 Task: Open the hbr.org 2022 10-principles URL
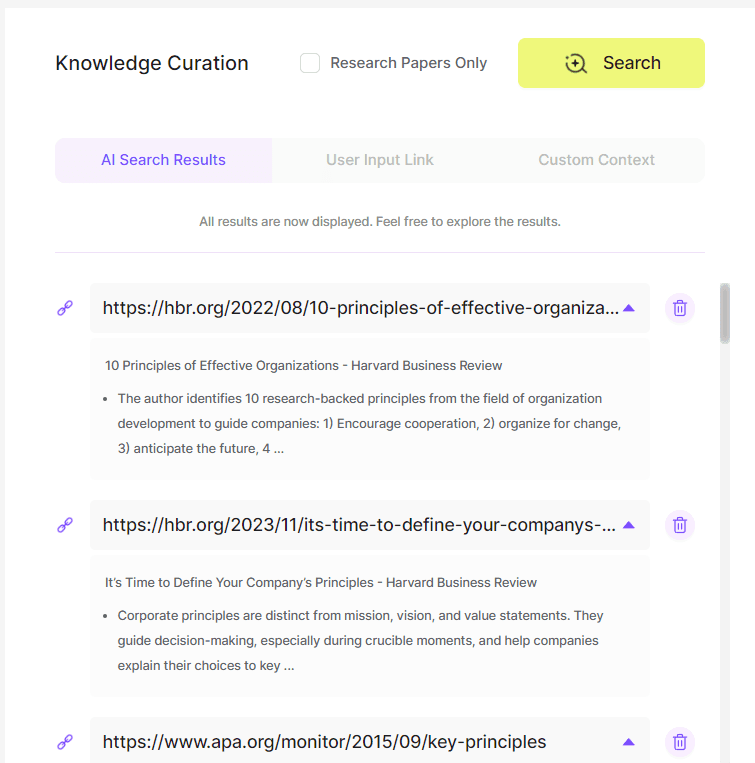[x=360, y=308]
